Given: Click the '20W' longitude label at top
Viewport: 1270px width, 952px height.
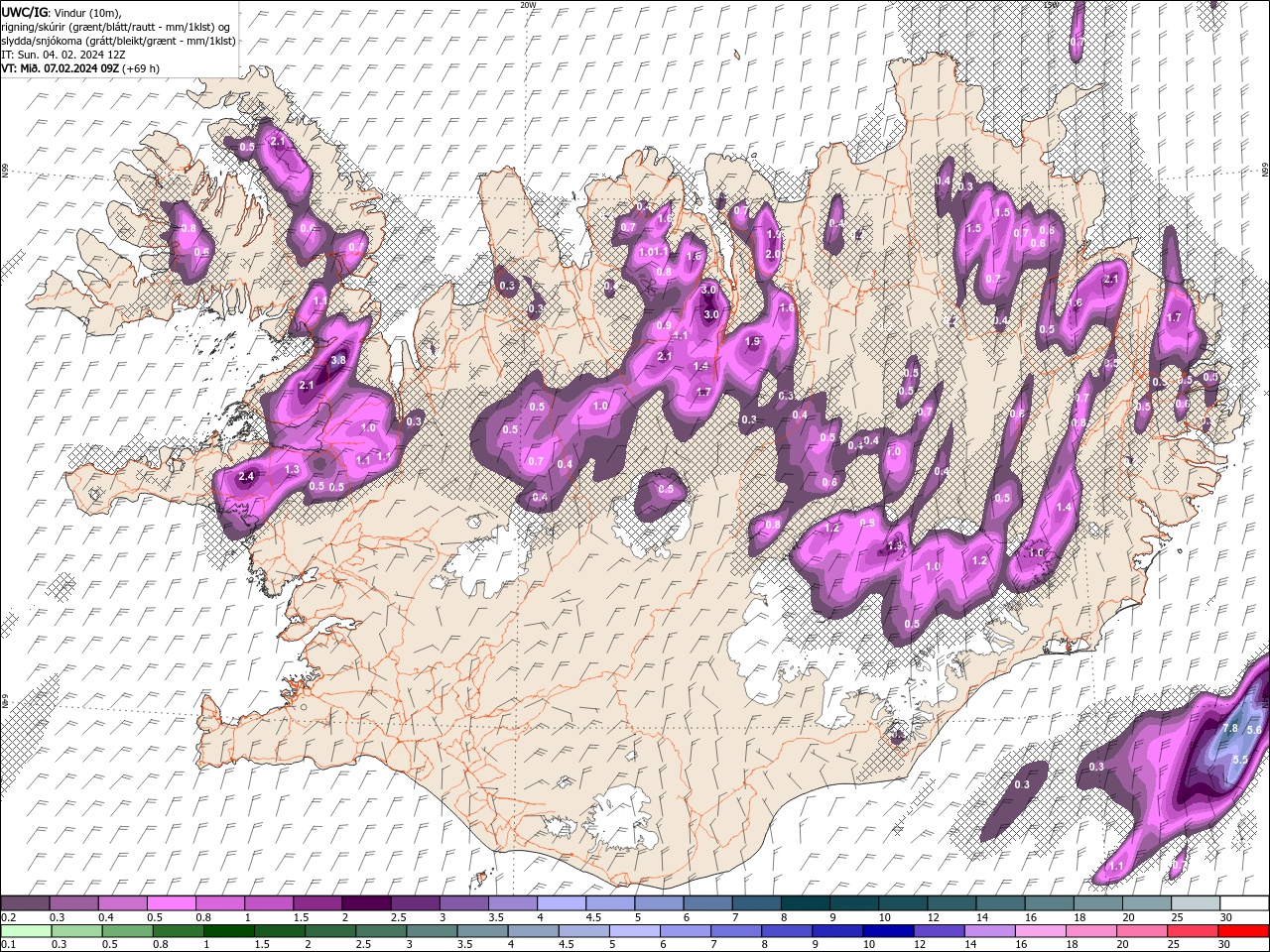Looking at the screenshot, I should [x=528, y=5].
